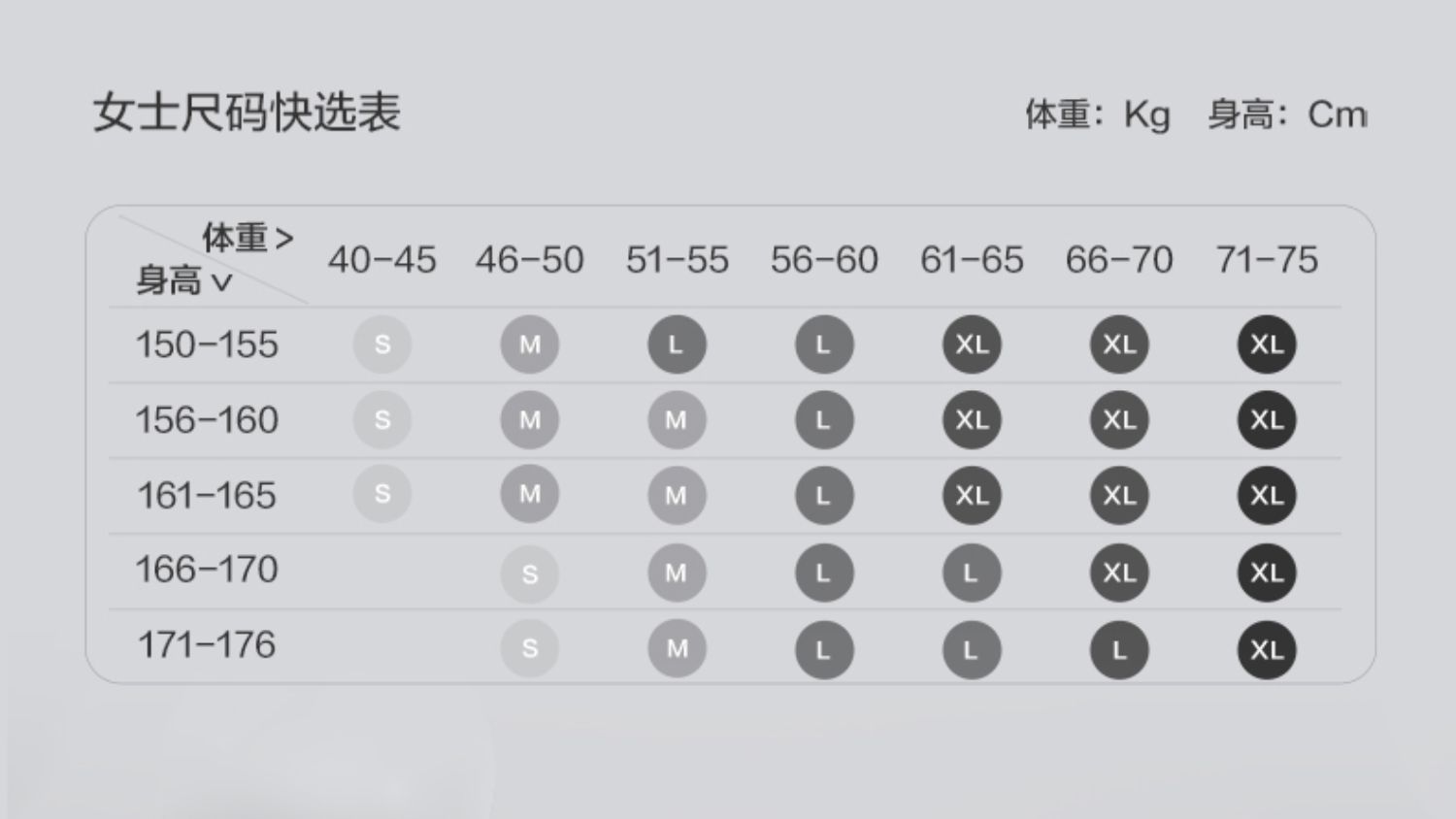Select L badge for height 156-160, weight 56-60
The height and width of the screenshot is (819, 1456).
[x=824, y=420]
